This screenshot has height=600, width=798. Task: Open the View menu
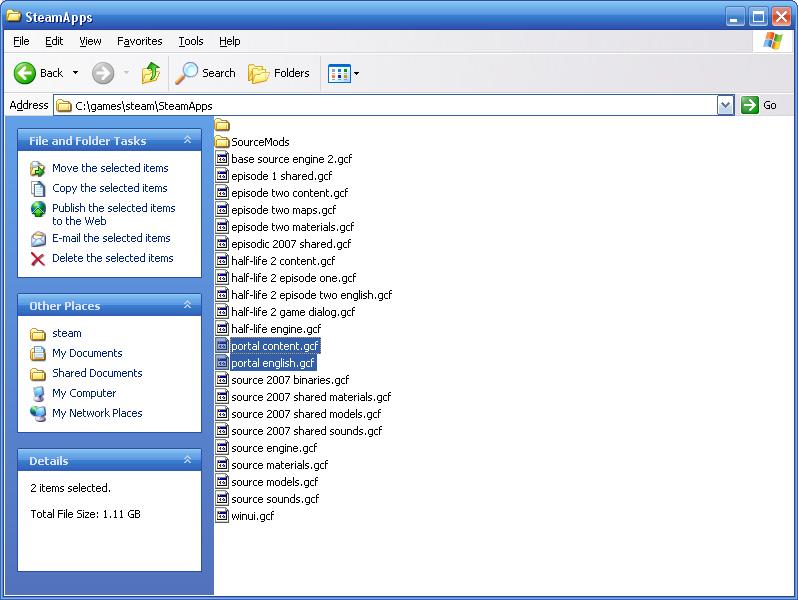(x=90, y=41)
